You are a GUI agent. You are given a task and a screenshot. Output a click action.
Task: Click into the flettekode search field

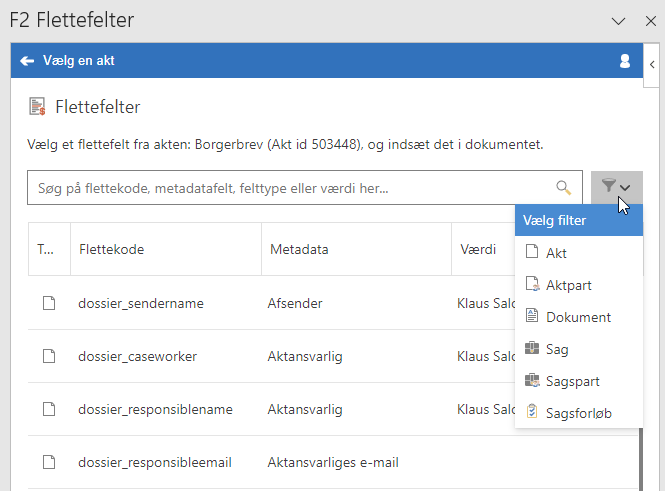pyautogui.click(x=290, y=187)
